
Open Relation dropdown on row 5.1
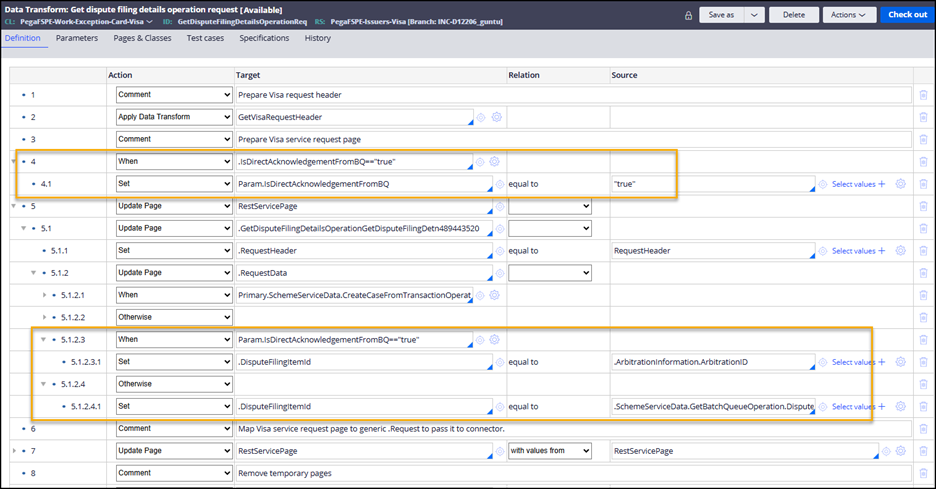tap(550, 228)
